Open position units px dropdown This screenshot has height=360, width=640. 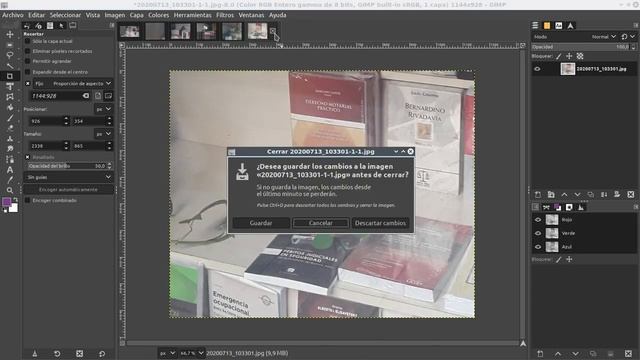coord(103,109)
